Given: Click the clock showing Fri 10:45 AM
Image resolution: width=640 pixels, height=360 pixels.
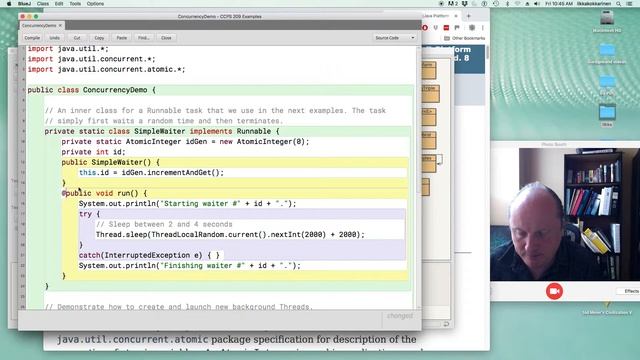Looking at the screenshot, I should (x=559, y=4).
